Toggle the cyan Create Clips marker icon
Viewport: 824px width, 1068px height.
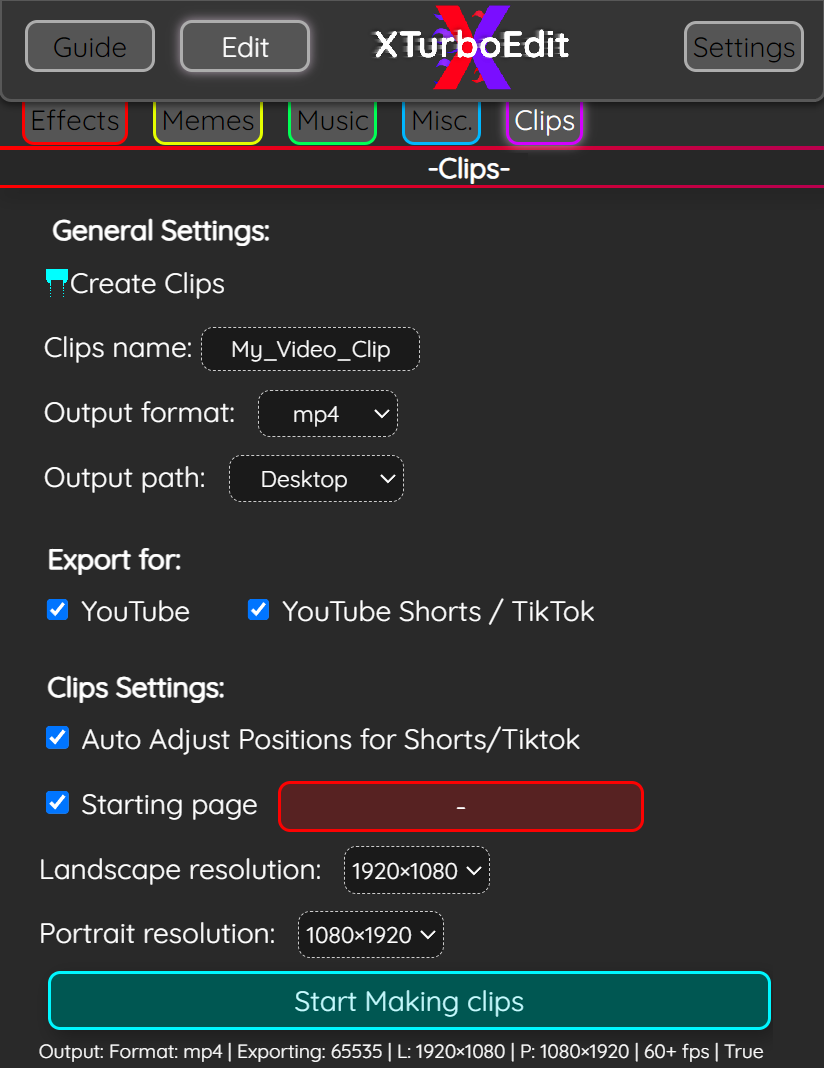(x=55, y=283)
